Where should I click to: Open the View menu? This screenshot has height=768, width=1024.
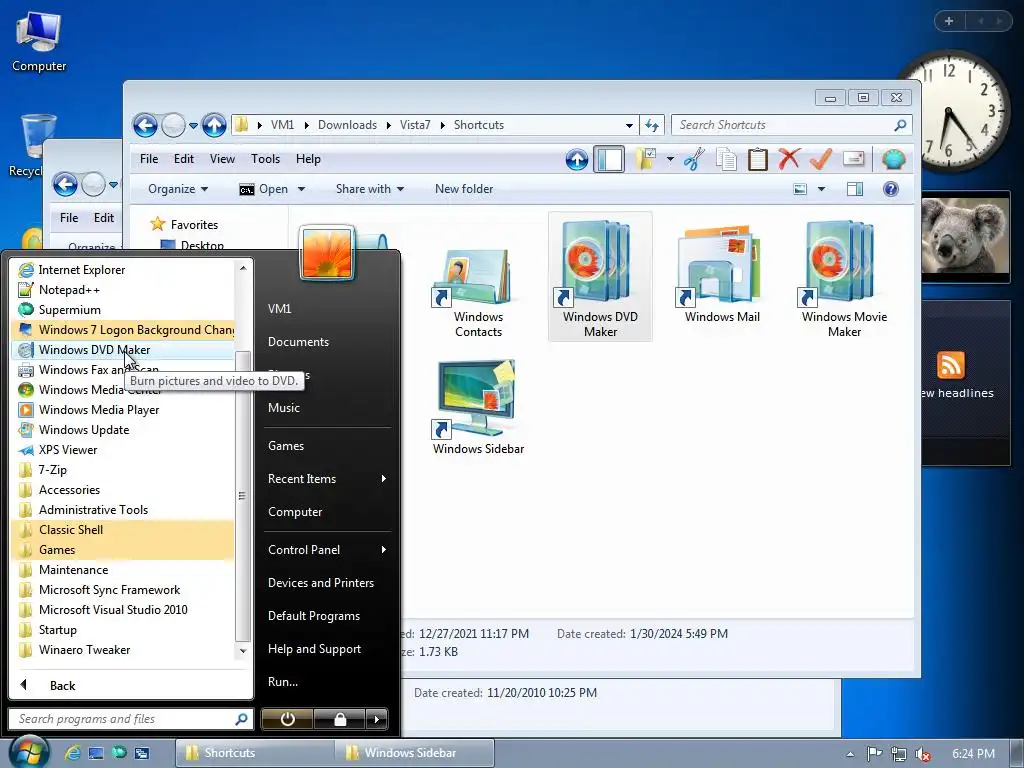[x=222, y=159]
